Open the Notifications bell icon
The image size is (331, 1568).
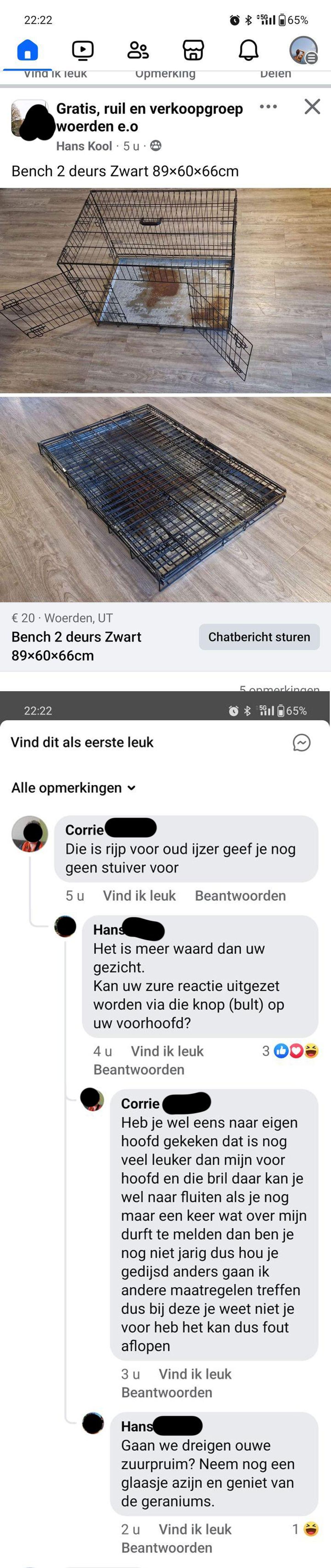click(x=248, y=50)
